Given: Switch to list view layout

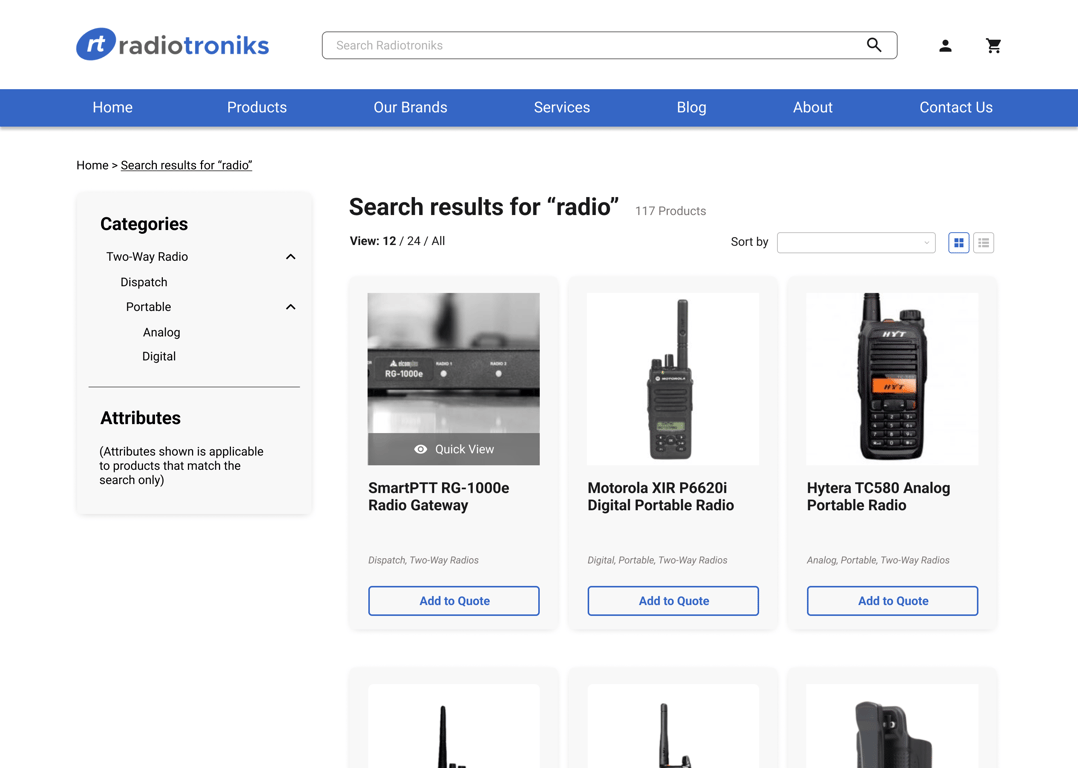Looking at the screenshot, I should pyautogui.click(x=984, y=243).
